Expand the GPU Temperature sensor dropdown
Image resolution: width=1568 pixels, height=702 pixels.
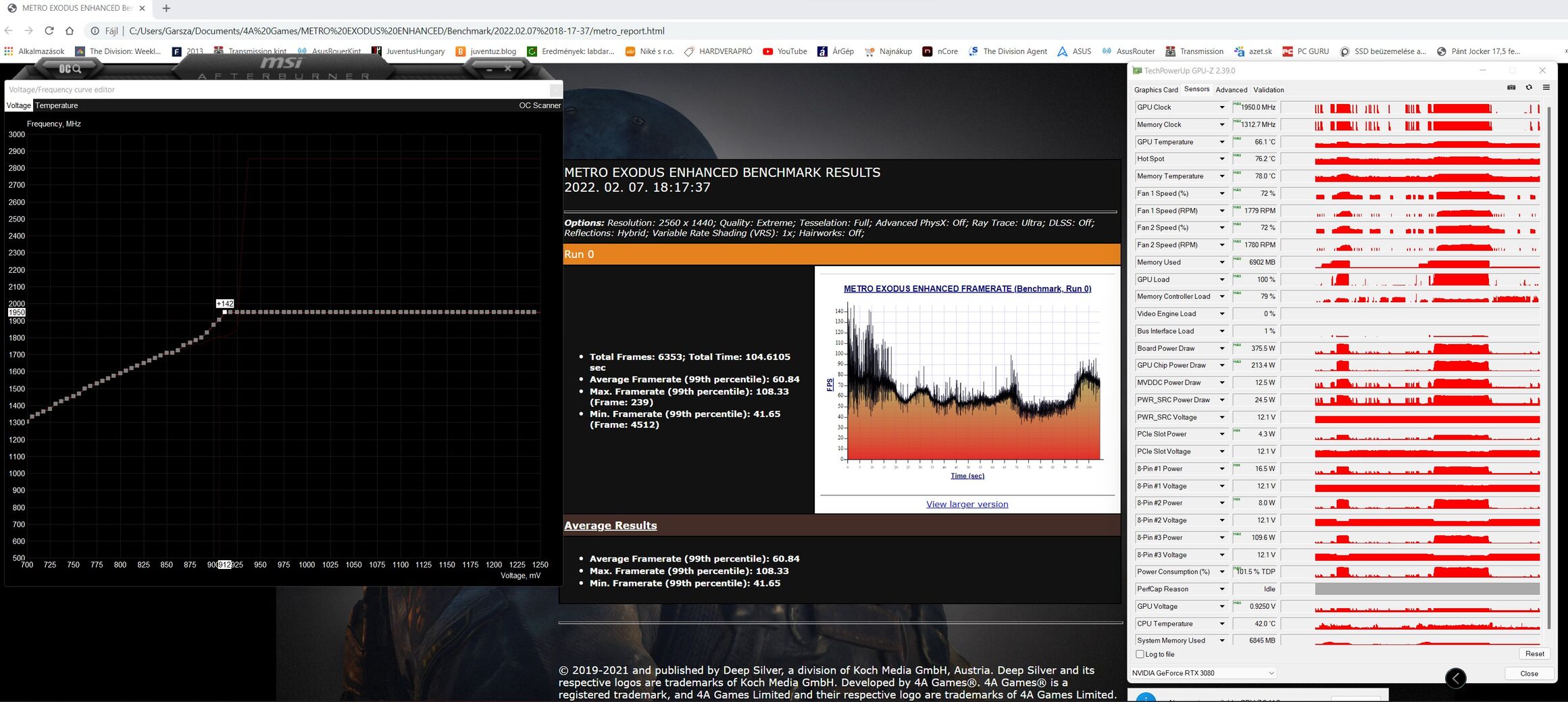[1221, 142]
